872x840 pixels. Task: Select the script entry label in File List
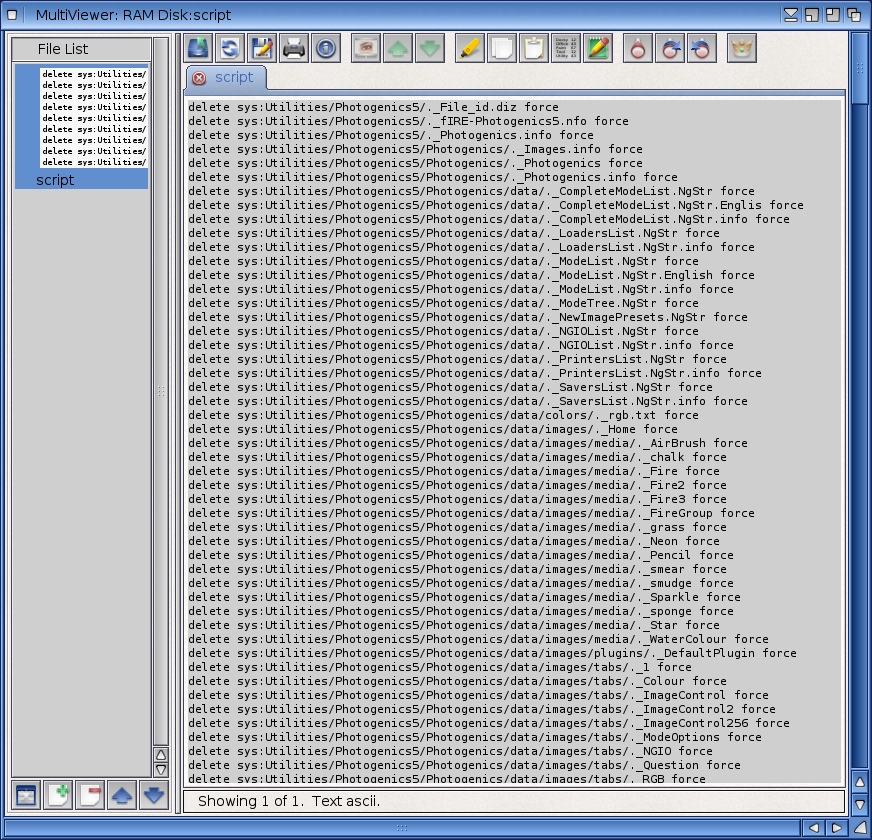click(55, 180)
